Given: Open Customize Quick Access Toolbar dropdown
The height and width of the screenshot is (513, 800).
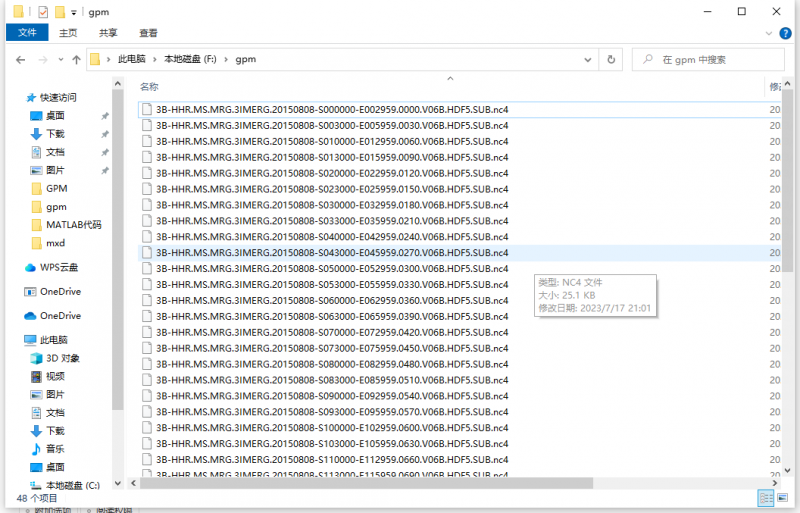Looking at the screenshot, I should pos(74,12).
